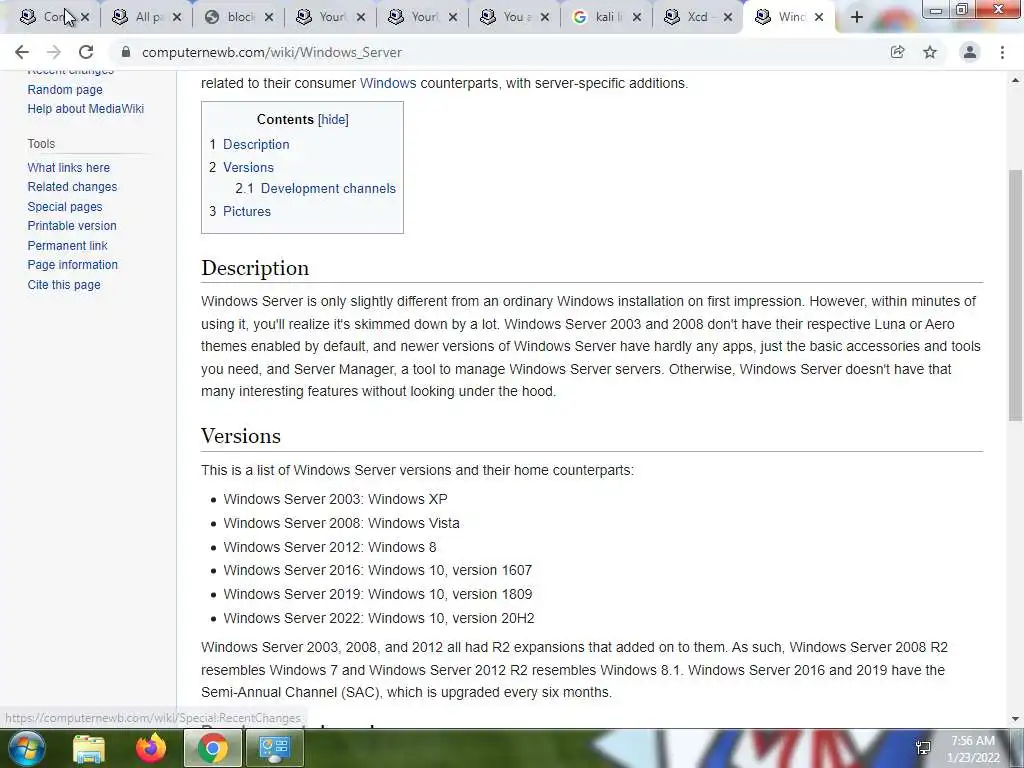
Task: Open Help about MediaWiki link
Action: click(x=86, y=108)
